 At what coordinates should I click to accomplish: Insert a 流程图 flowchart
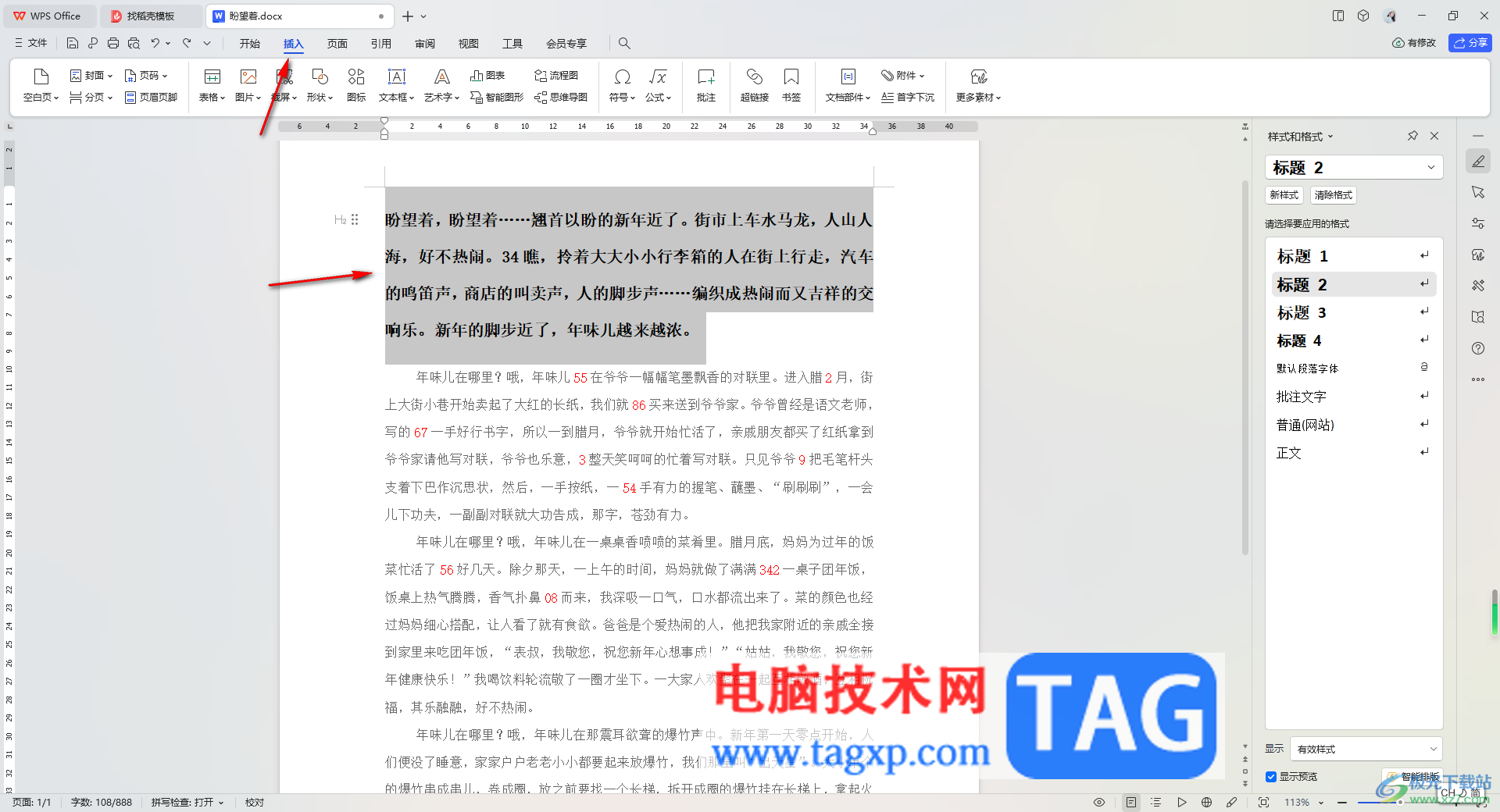556,76
